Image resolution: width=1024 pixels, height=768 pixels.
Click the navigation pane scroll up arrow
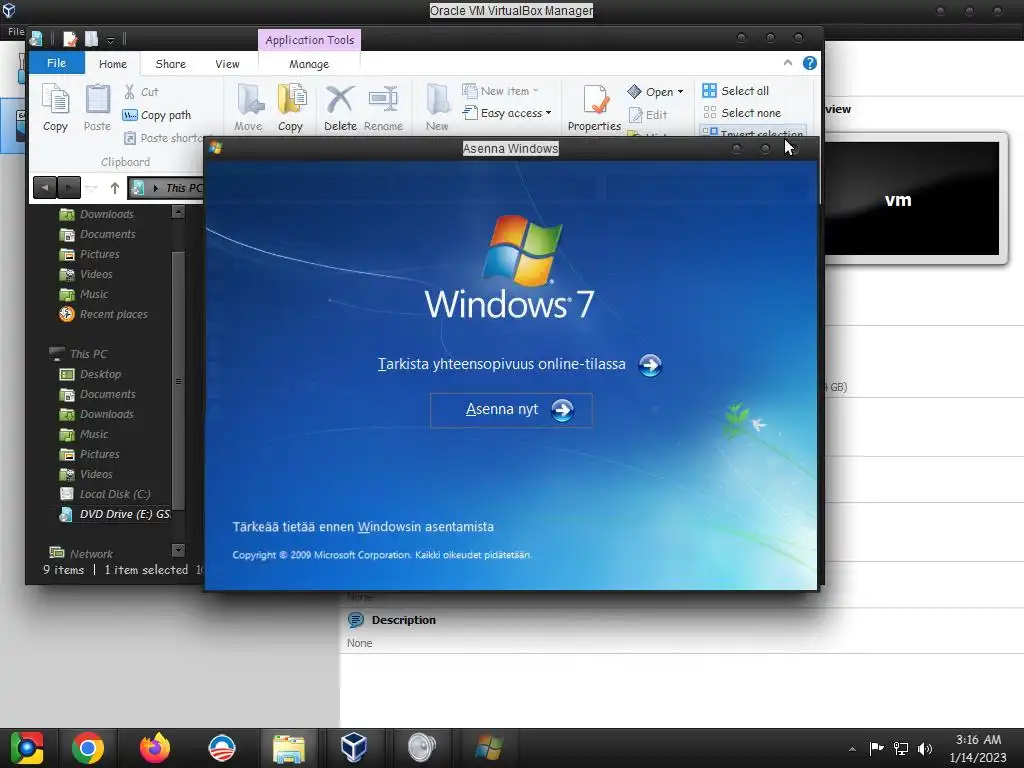point(178,212)
